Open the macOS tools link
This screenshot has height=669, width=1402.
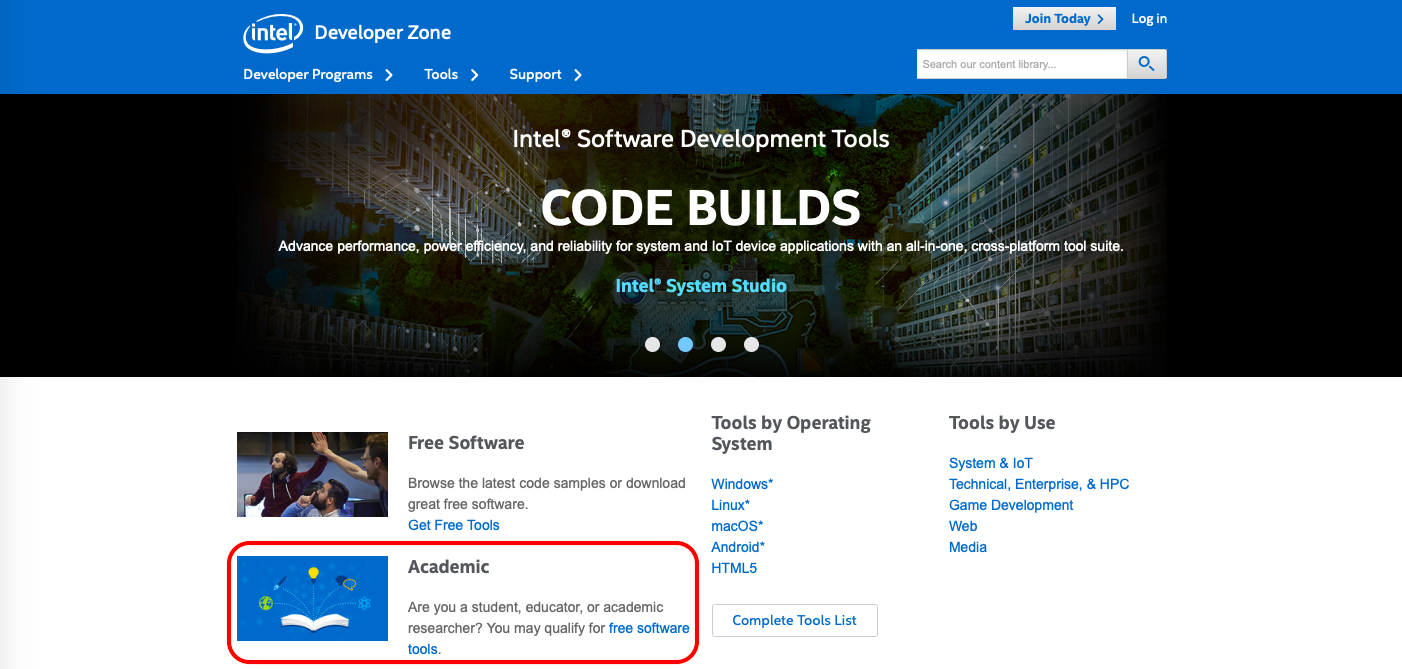click(x=736, y=526)
